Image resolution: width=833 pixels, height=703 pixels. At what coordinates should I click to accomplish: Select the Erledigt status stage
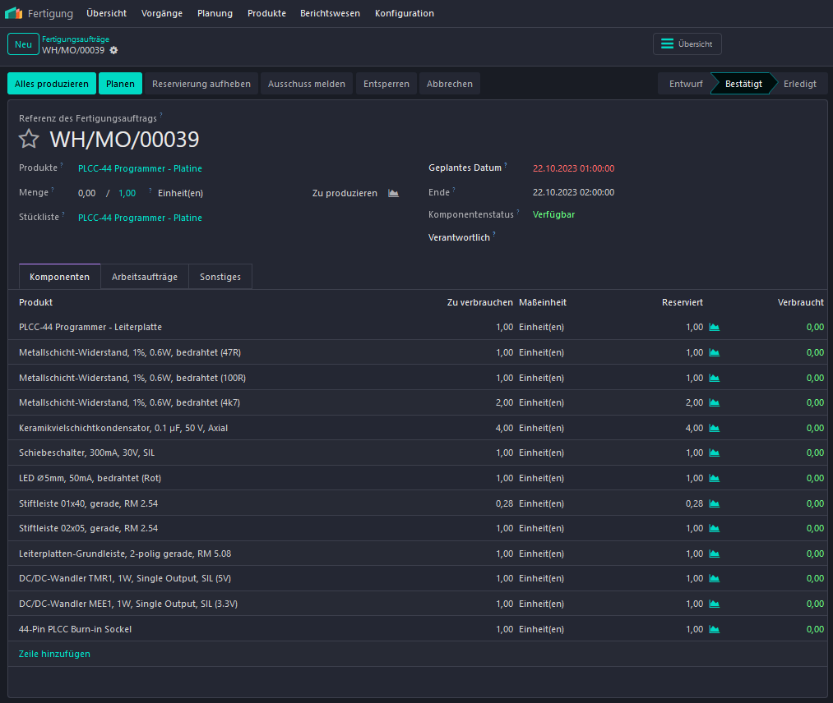(800, 84)
